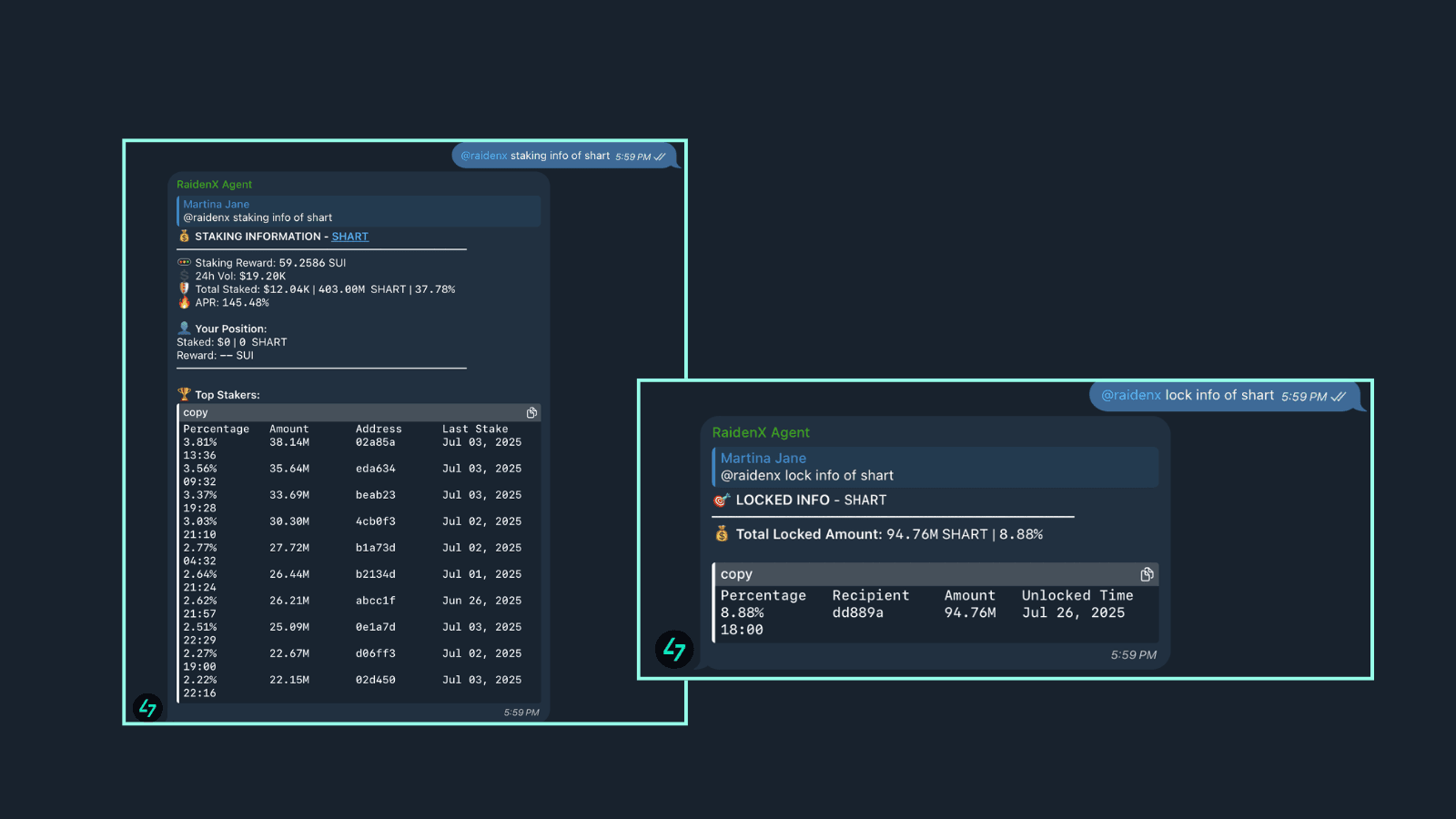Select Staking Reward value 59.2586 SUI
1456x819 pixels.
coord(312,263)
